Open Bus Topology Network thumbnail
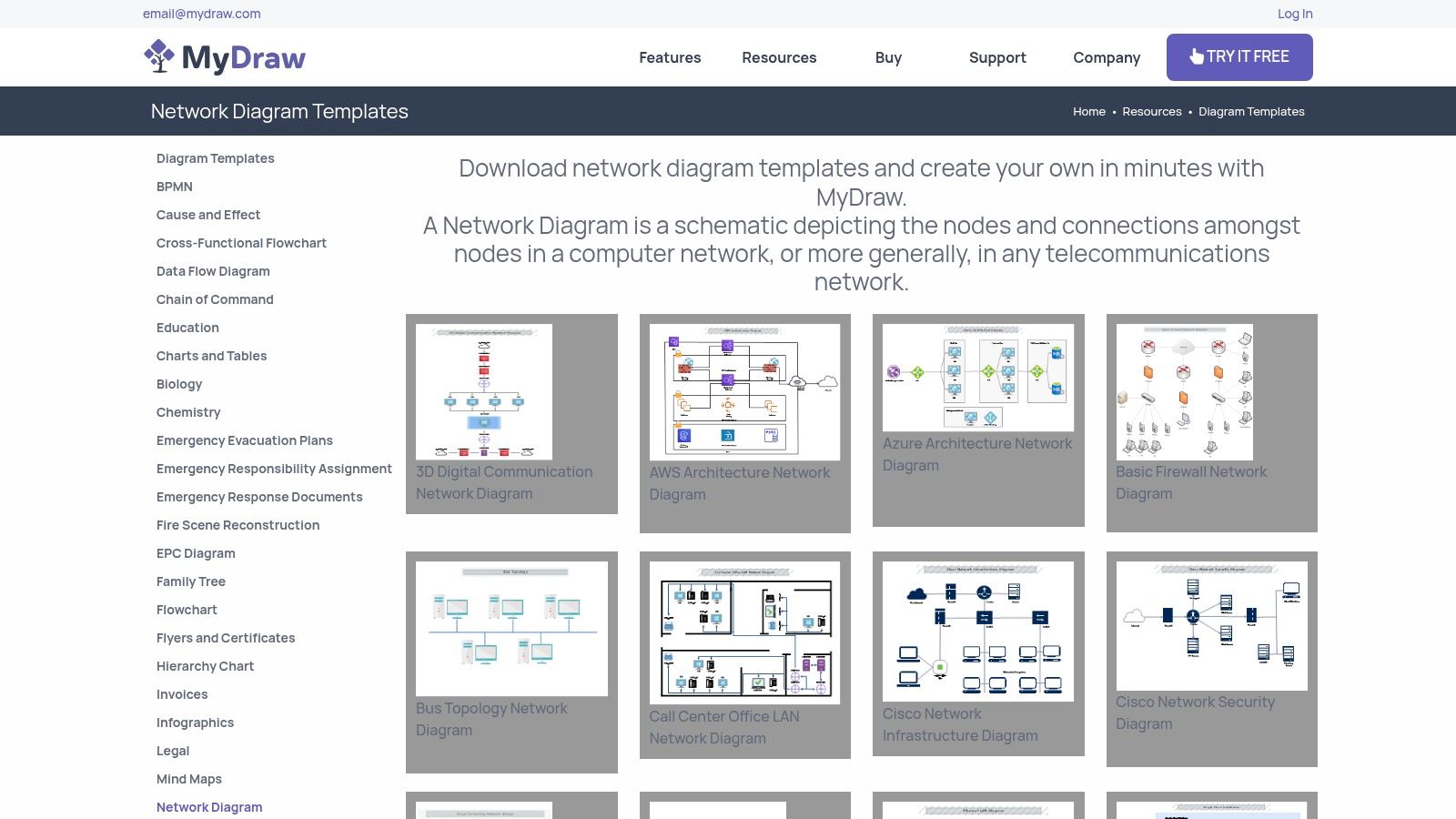Viewport: 1456px width, 819px height. (511, 629)
